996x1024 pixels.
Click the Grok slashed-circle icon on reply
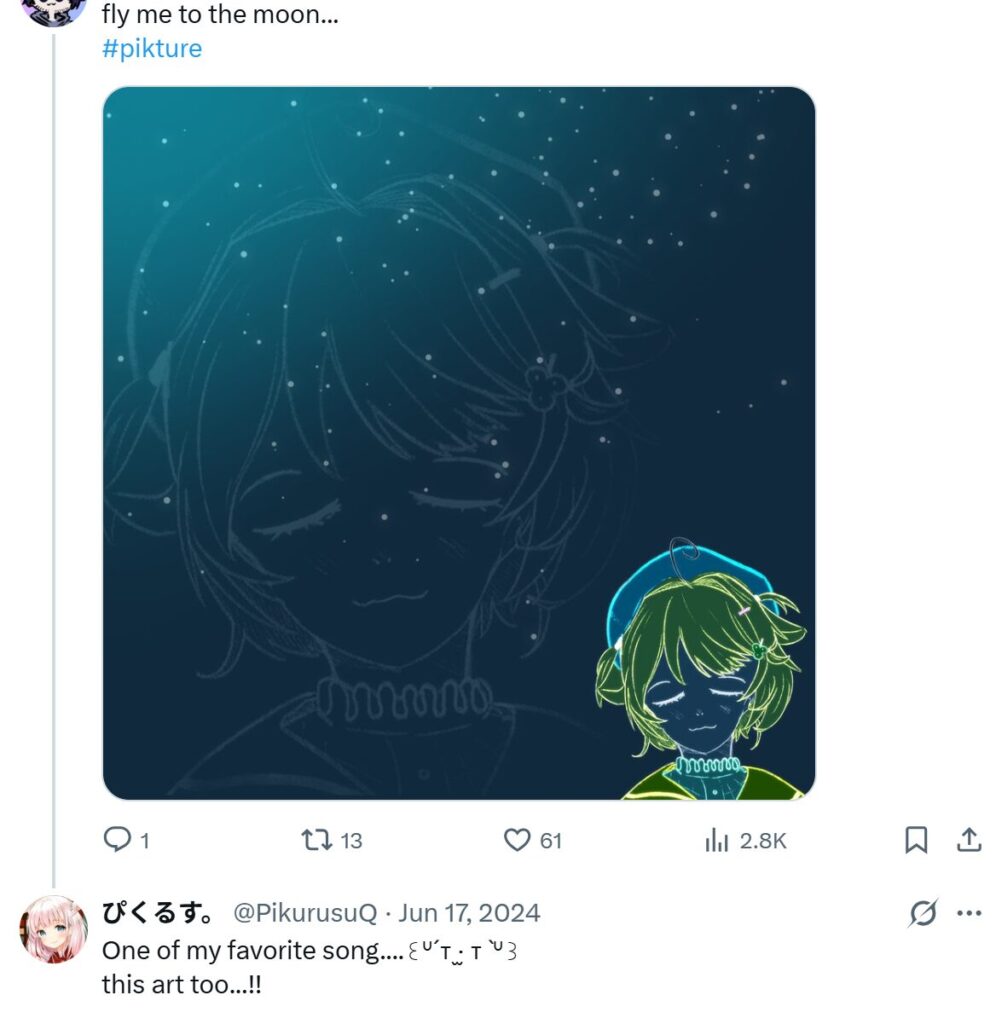coord(923,913)
